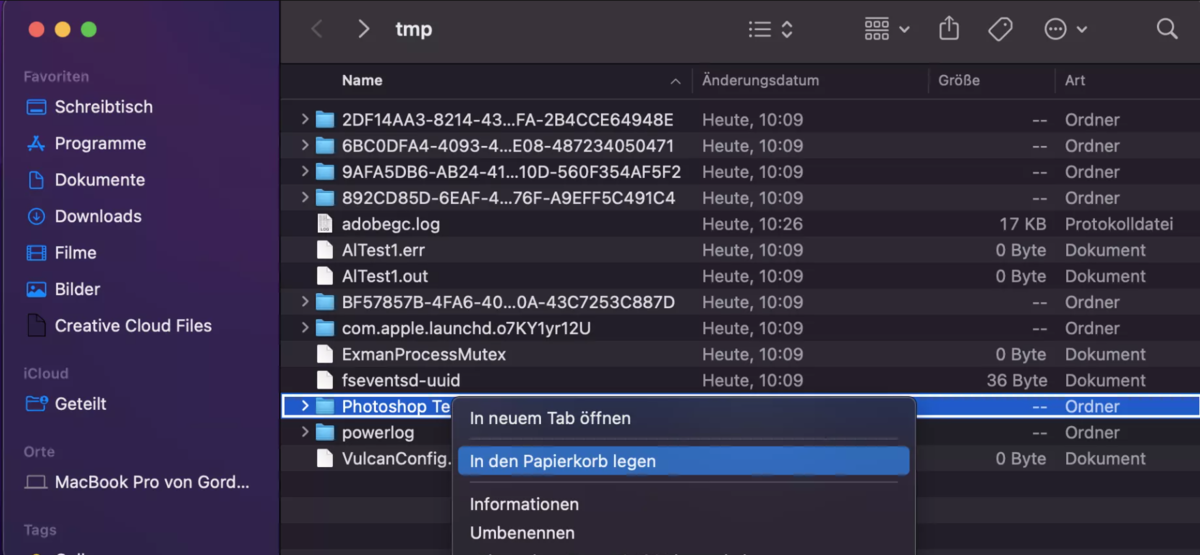The height and width of the screenshot is (555, 1200).
Task: Expand the BF57857B-4FA6 folder
Action: point(305,302)
